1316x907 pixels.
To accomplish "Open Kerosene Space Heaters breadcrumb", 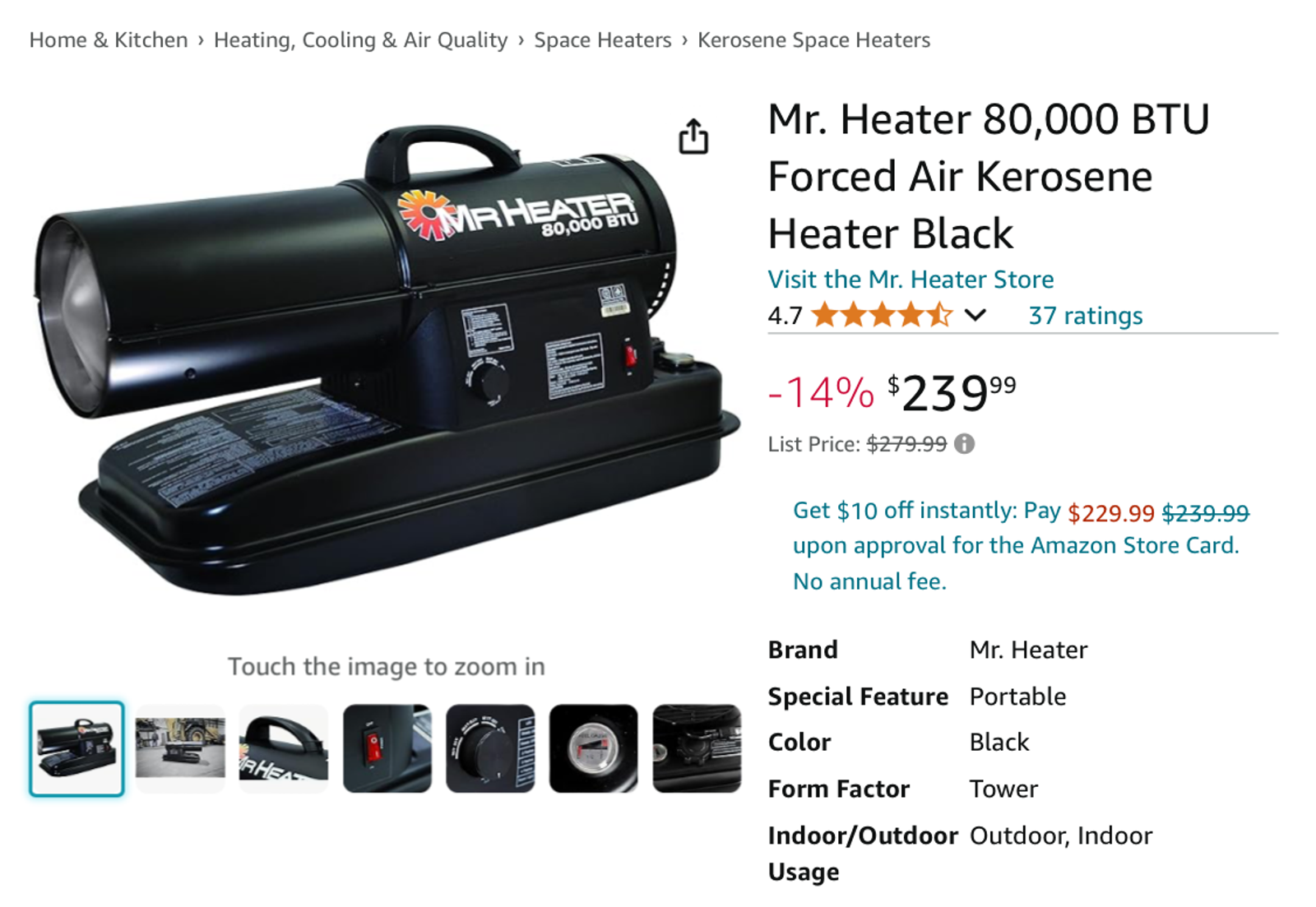I will tap(814, 40).
